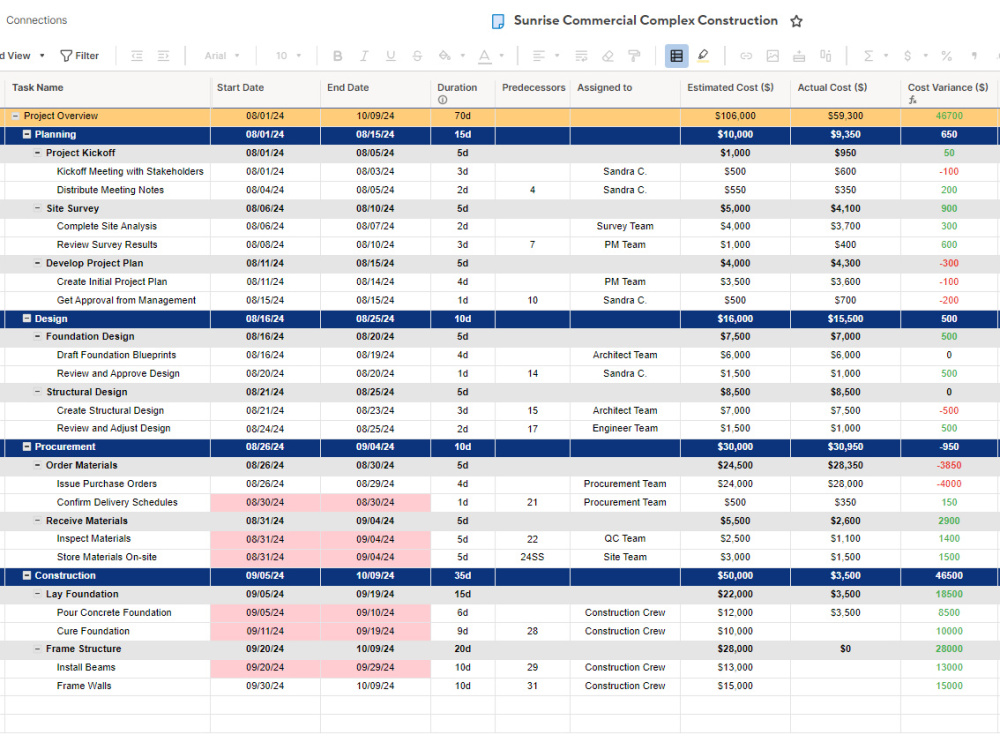Open the insert link icon
1000x750 pixels.
745,55
